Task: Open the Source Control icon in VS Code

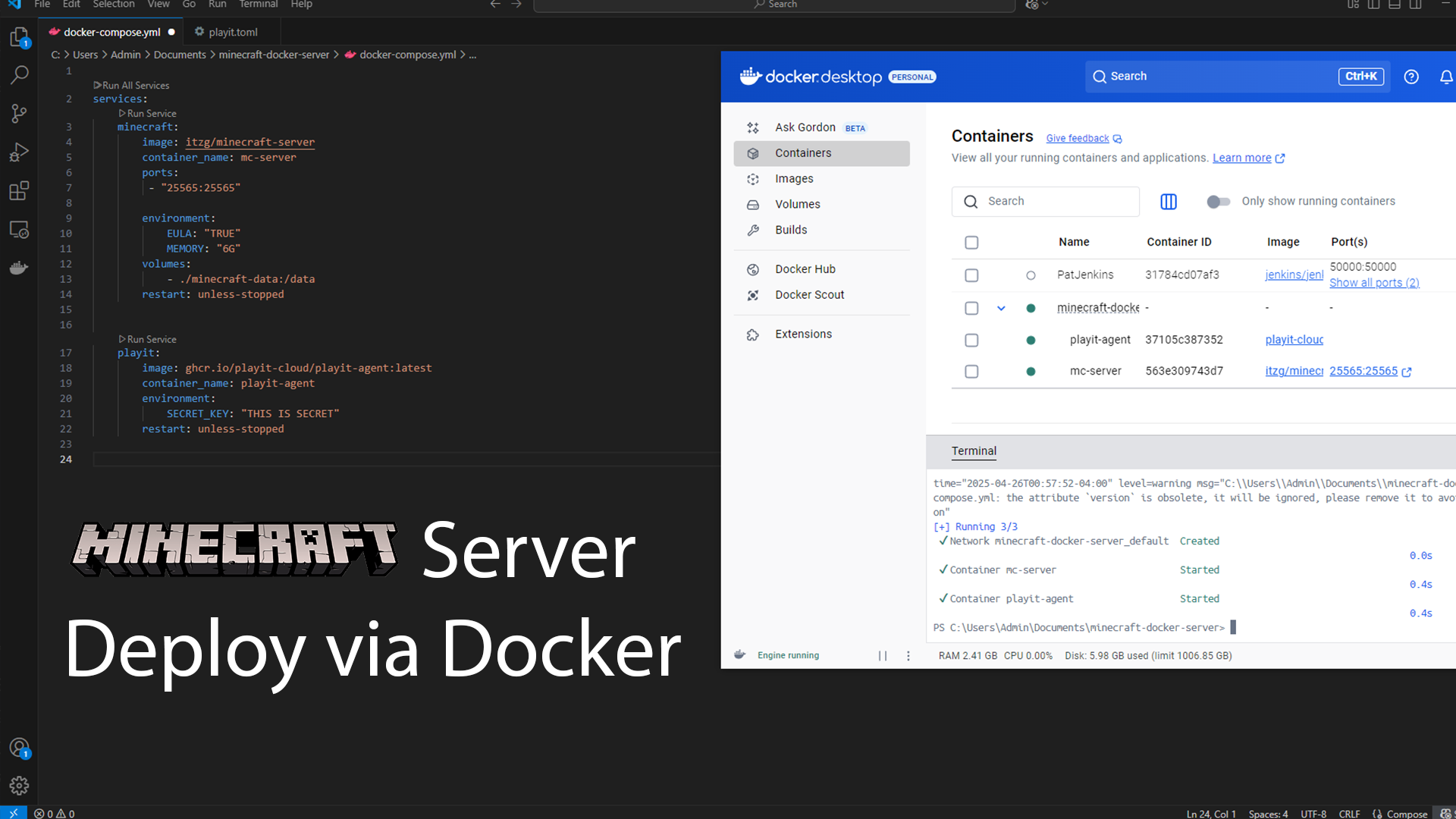Action: (19, 114)
